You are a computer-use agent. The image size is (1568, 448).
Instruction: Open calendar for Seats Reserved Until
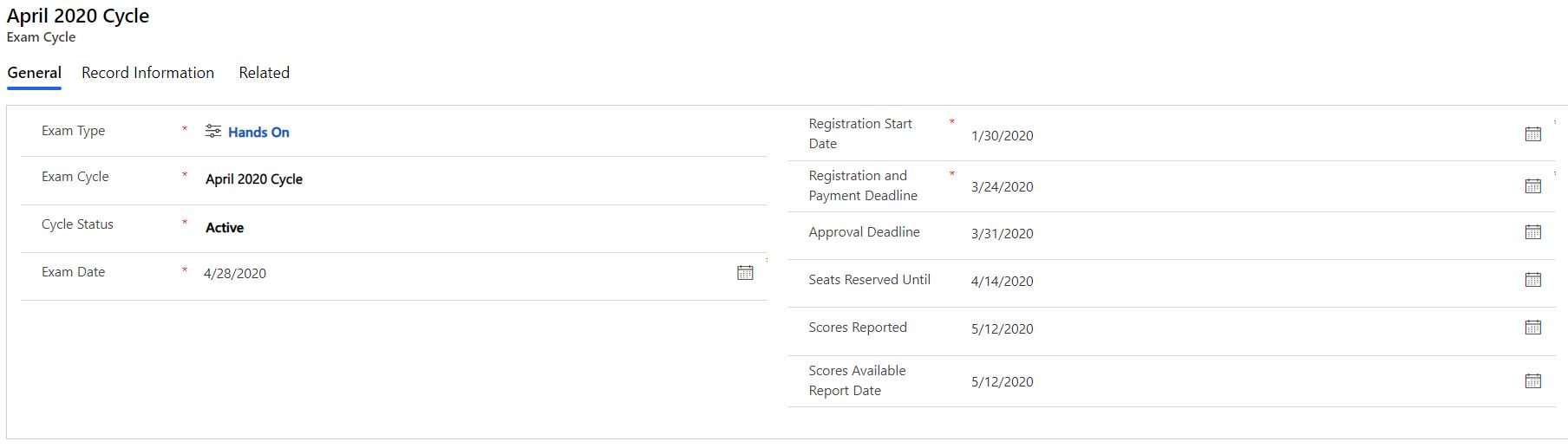tap(1532, 280)
